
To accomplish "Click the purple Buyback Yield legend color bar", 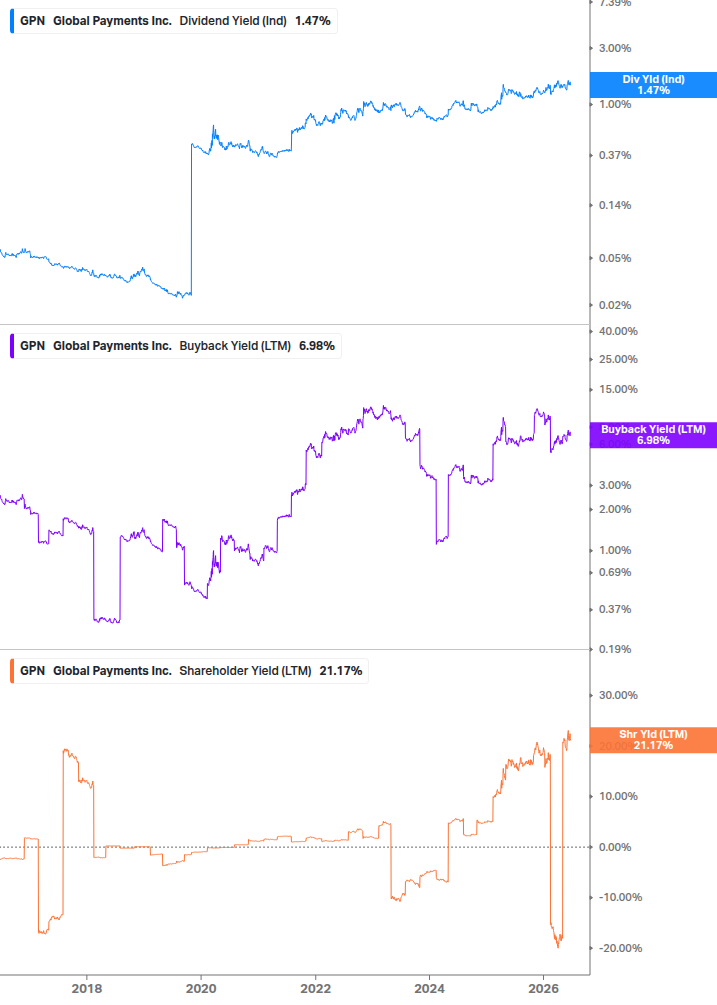I will pyautogui.click(x=12, y=346).
